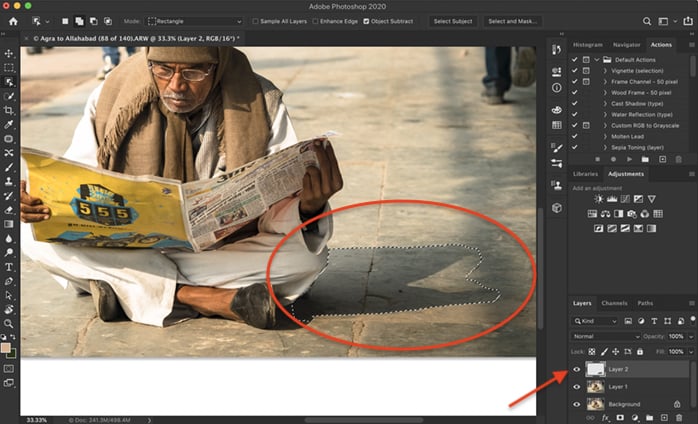Switch to the Channels tab
This screenshot has height=424, width=698.
[x=614, y=303]
